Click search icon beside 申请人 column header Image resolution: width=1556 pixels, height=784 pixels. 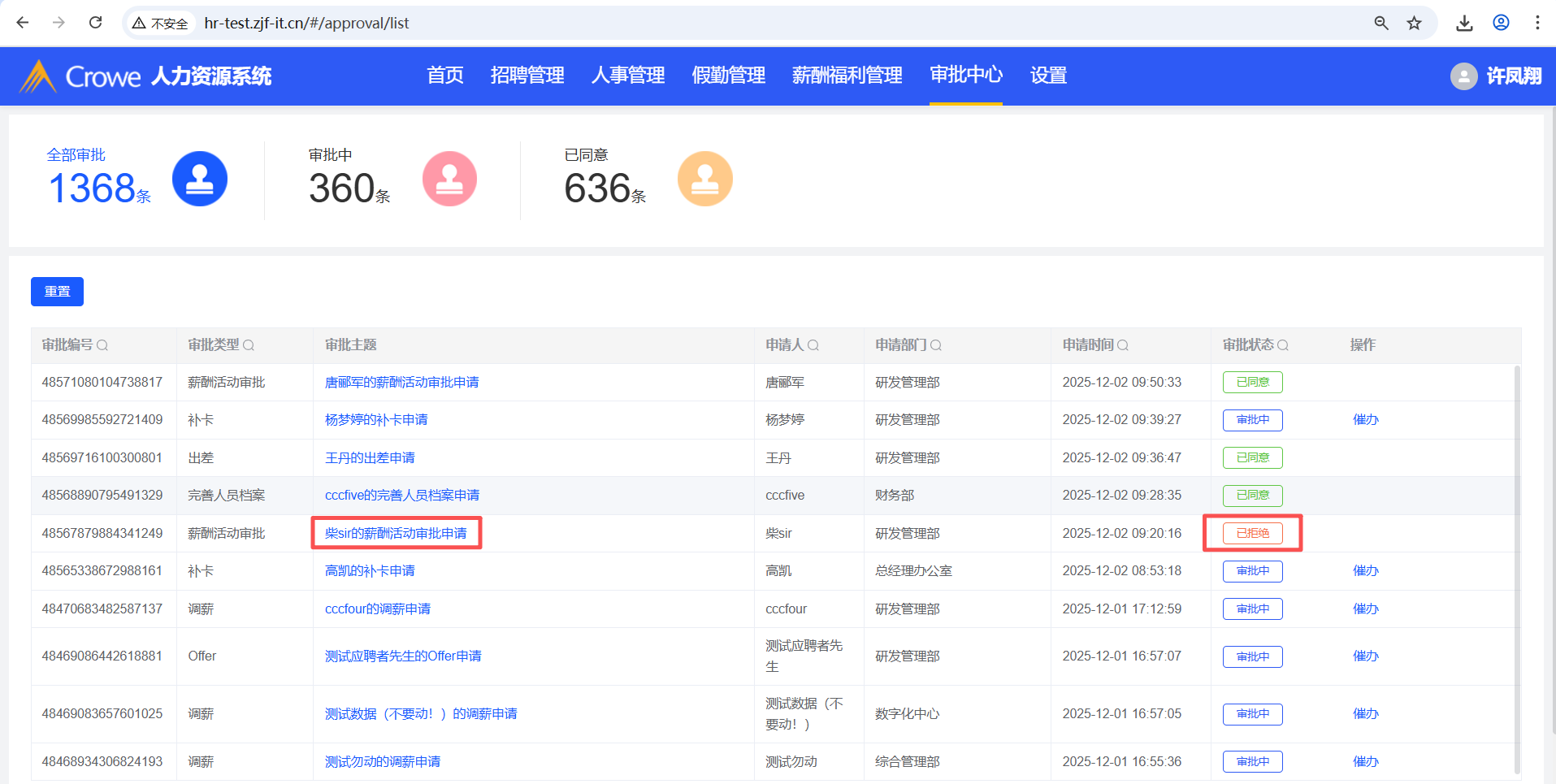point(813,345)
